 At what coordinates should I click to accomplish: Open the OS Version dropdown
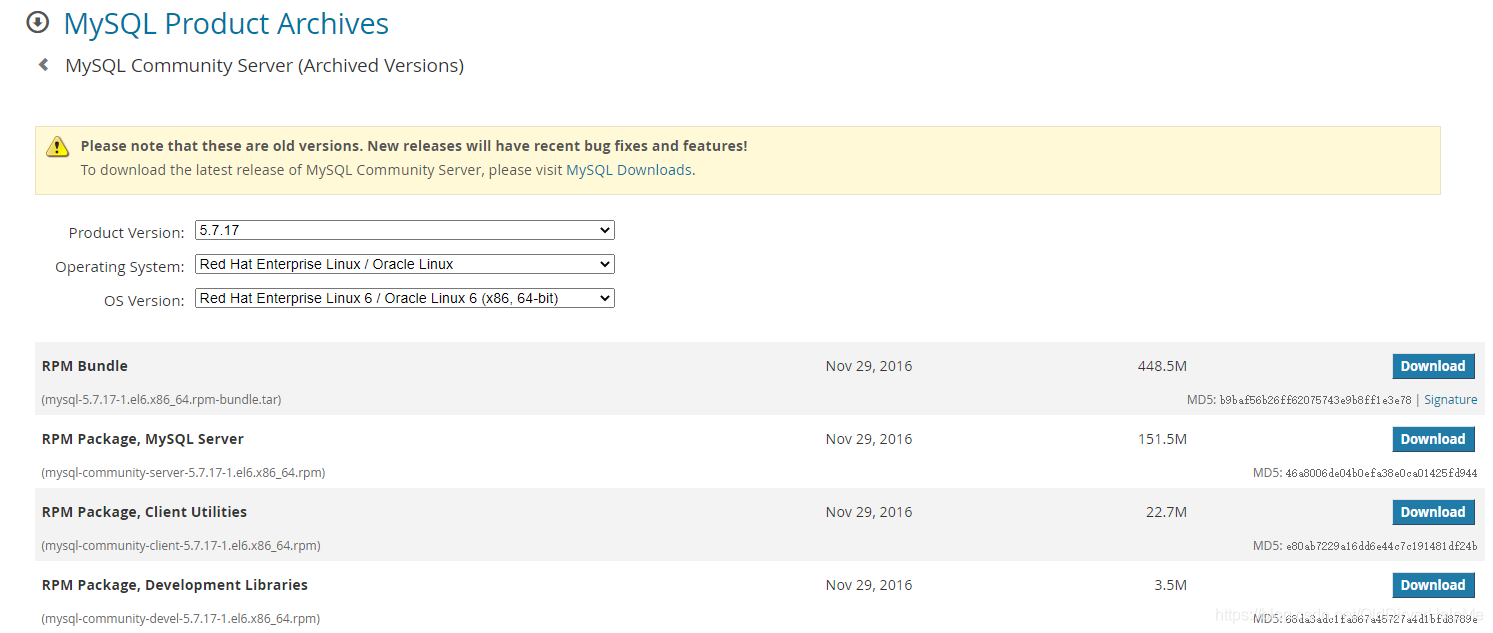pyautogui.click(x=405, y=298)
